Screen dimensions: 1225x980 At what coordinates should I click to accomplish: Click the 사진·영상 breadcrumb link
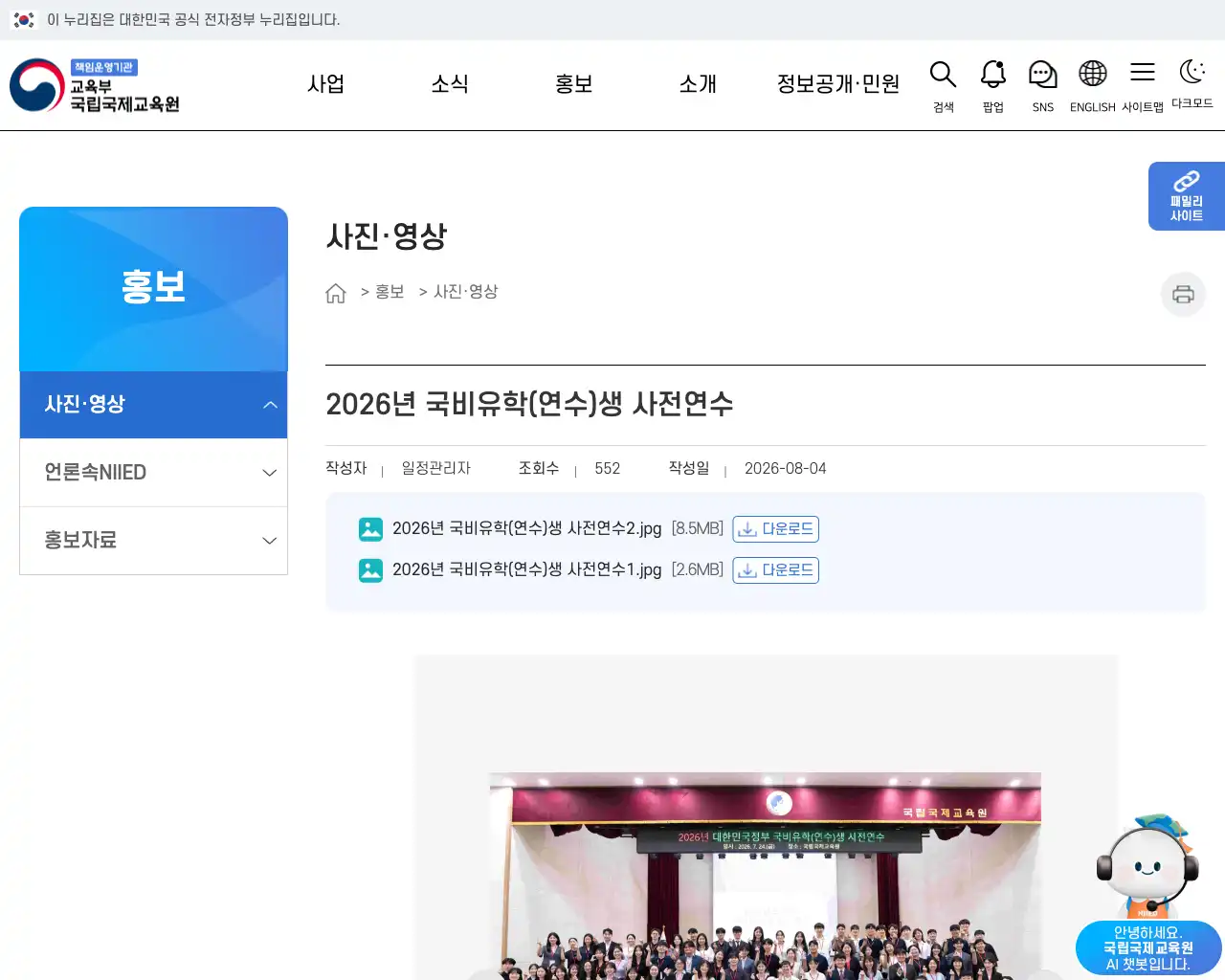point(466,292)
